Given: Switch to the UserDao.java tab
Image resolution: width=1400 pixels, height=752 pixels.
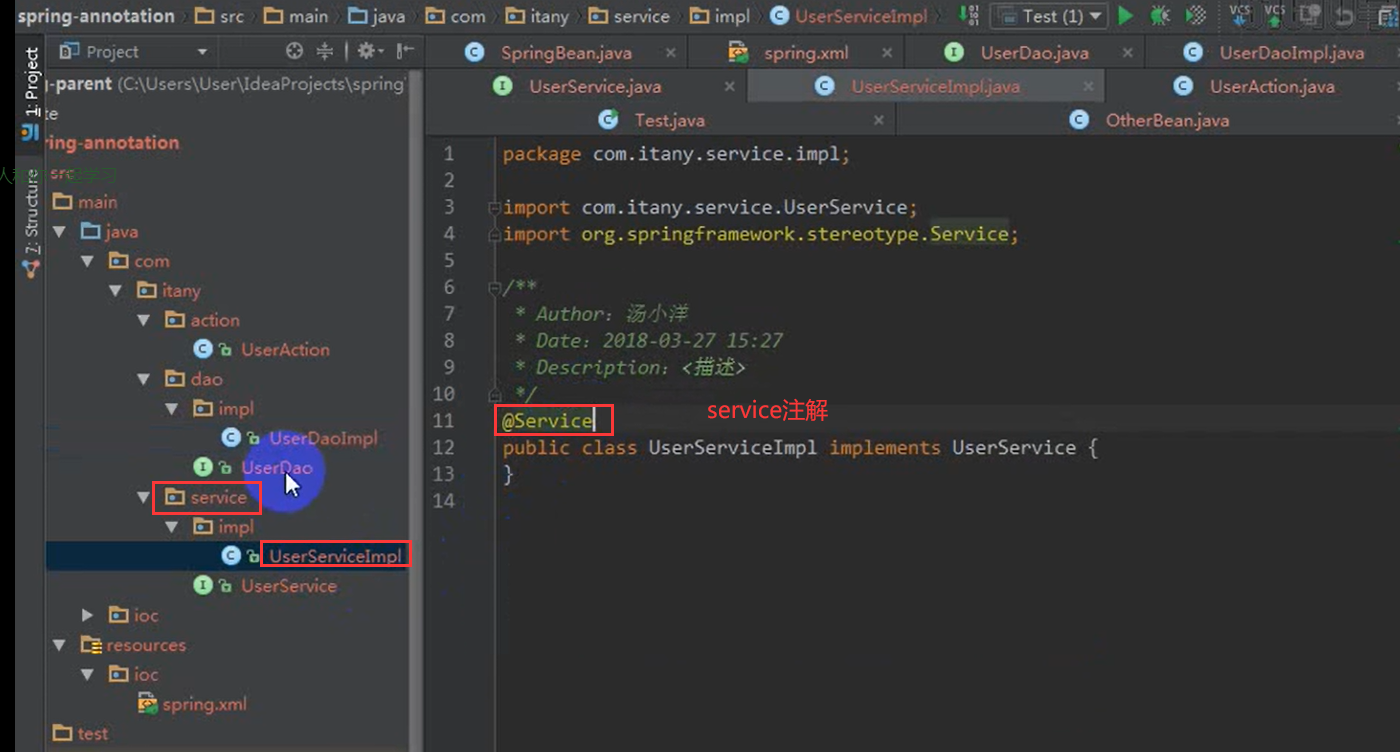Looking at the screenshot, I should pos(1035,53).
